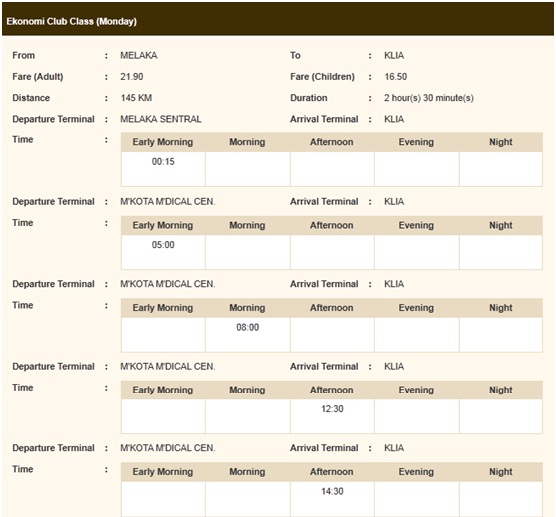Click the Afternoon header in fourth timetable
Screen dimensions: 556x517
pos(332,390)
